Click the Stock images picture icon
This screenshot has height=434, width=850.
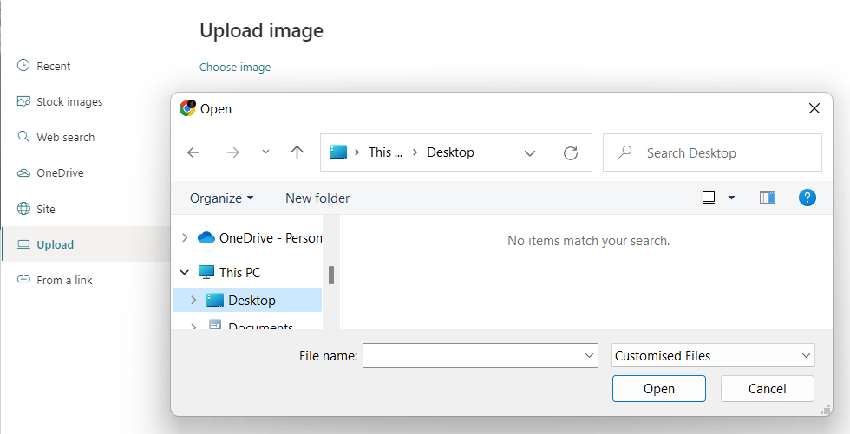click(x=23, y=101)
